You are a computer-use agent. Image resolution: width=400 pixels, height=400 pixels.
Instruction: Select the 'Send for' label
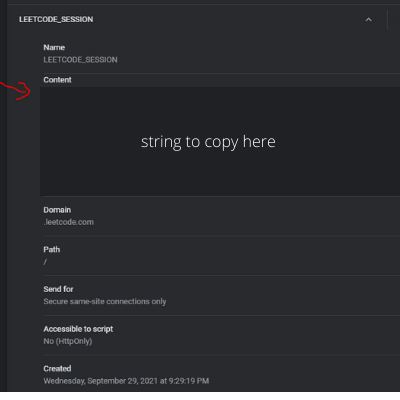pos(58,289)
